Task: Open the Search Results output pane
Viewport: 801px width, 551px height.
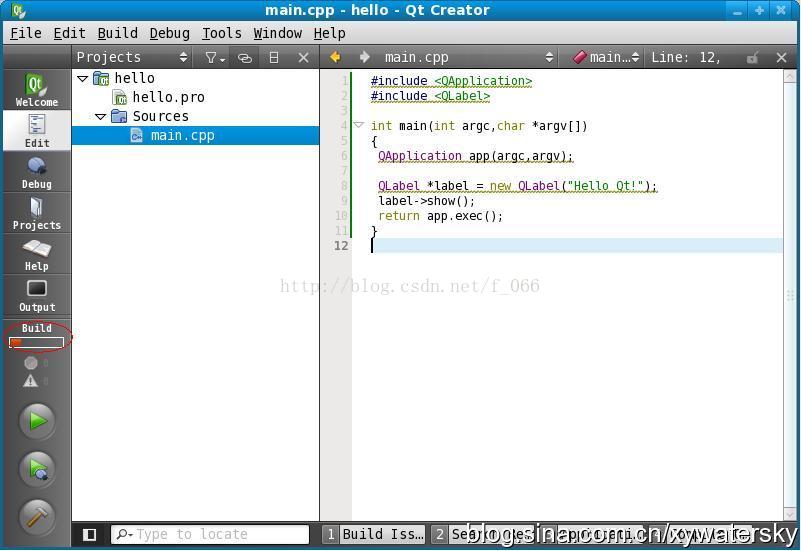Action: pyautogui.click(x=482, y=534)
